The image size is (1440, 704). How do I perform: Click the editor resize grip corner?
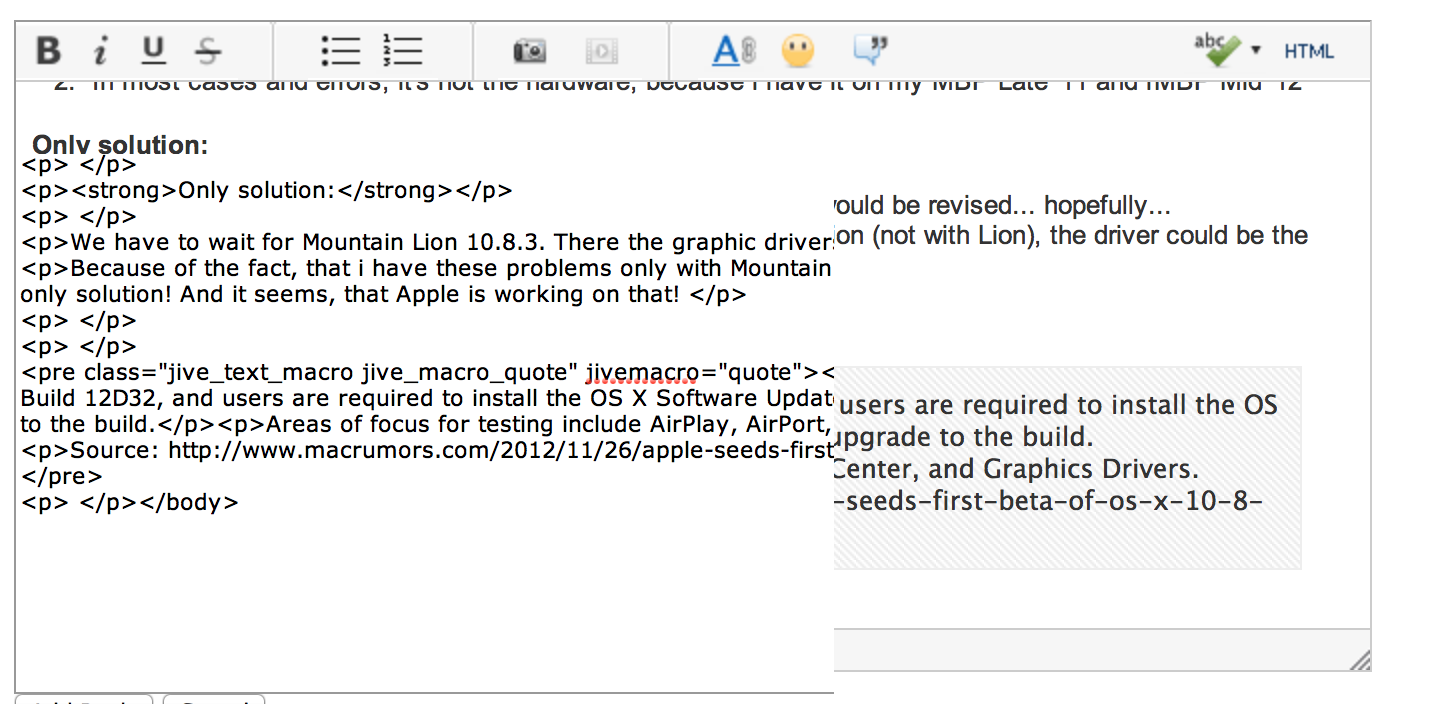tap(1360, 659)
